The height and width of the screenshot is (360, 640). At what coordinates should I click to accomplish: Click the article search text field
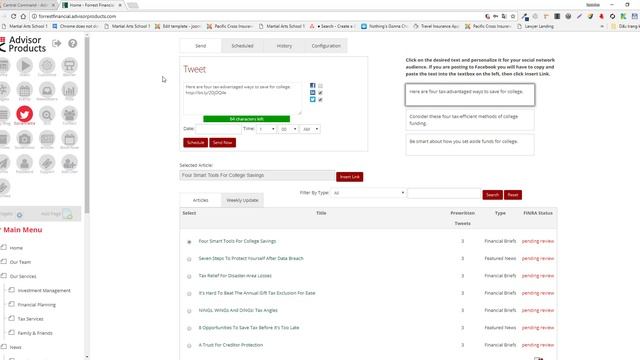[x=444, y=193]
